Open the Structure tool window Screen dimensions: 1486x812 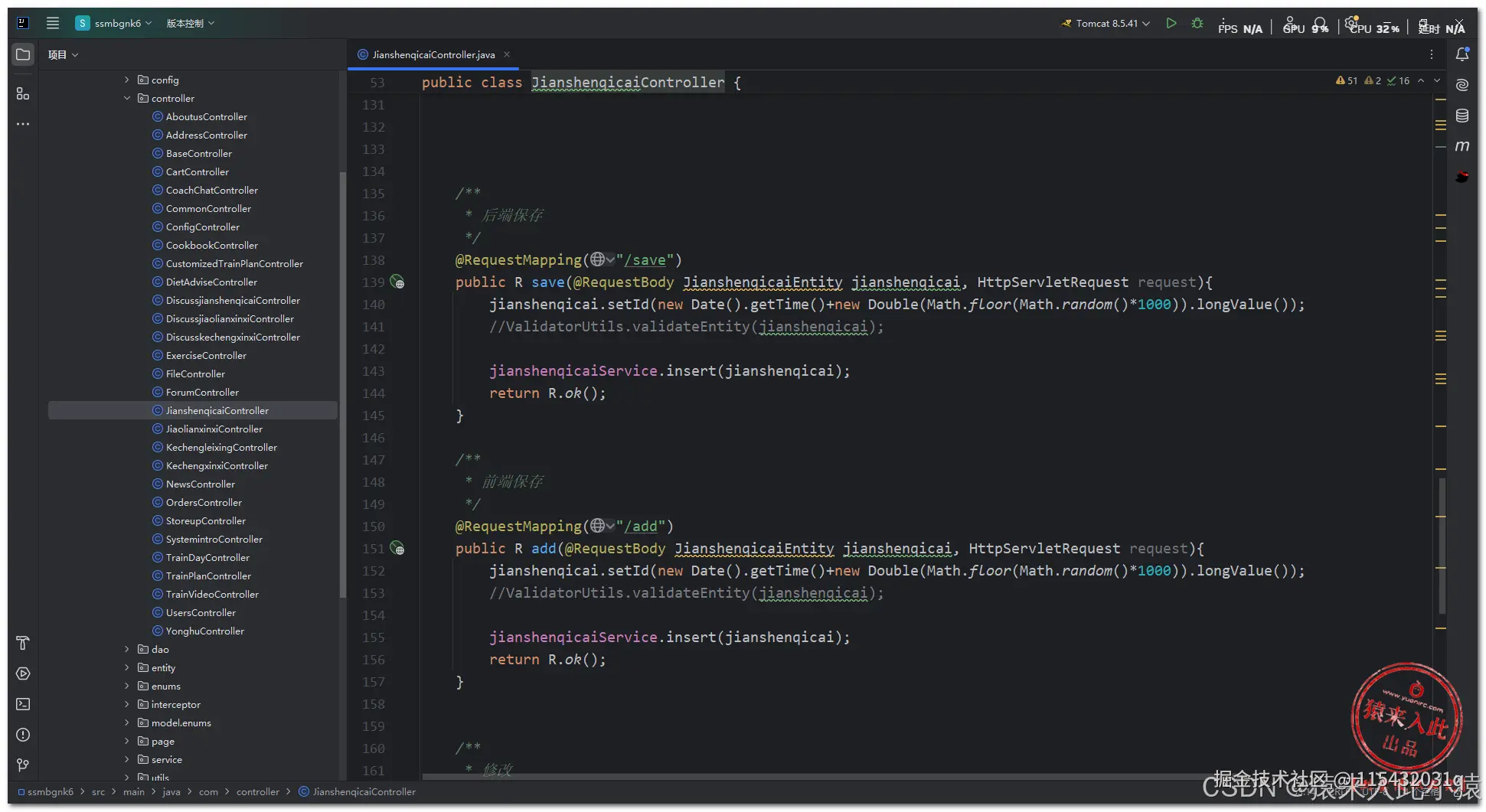click(x=23, y=93)
